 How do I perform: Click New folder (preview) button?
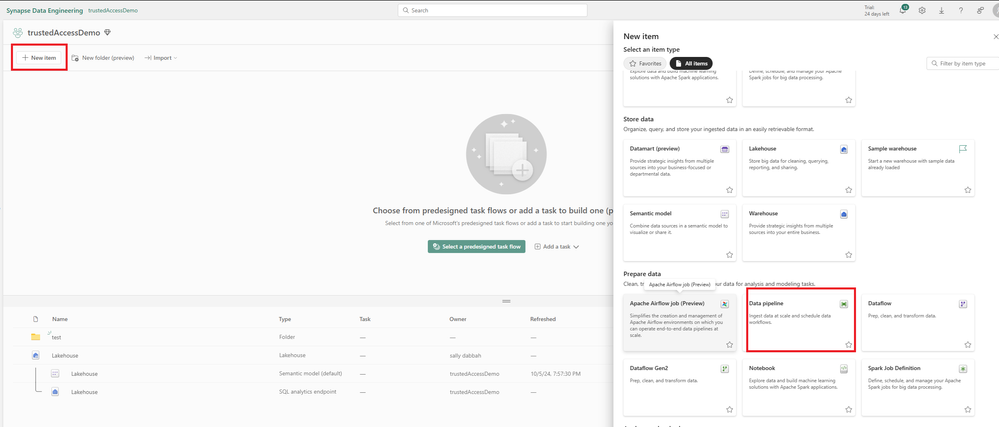tap(103, 58)
